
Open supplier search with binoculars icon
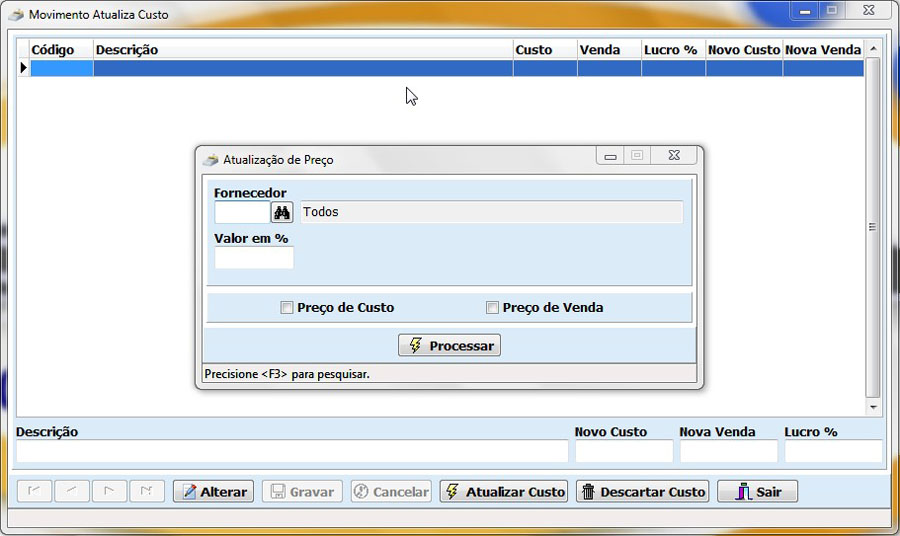click(x=281, y=212)
